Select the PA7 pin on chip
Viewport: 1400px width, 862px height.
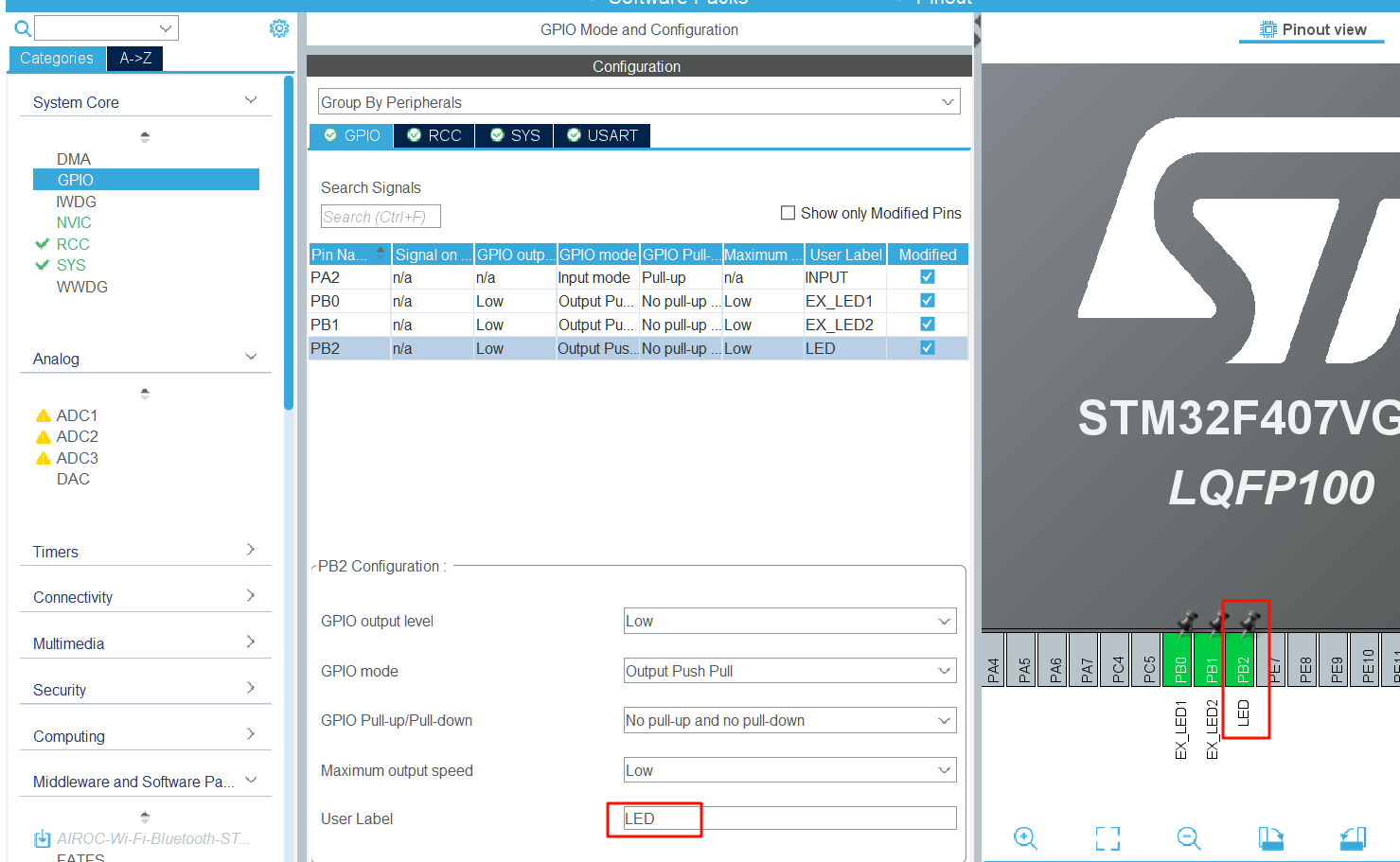1086,660
